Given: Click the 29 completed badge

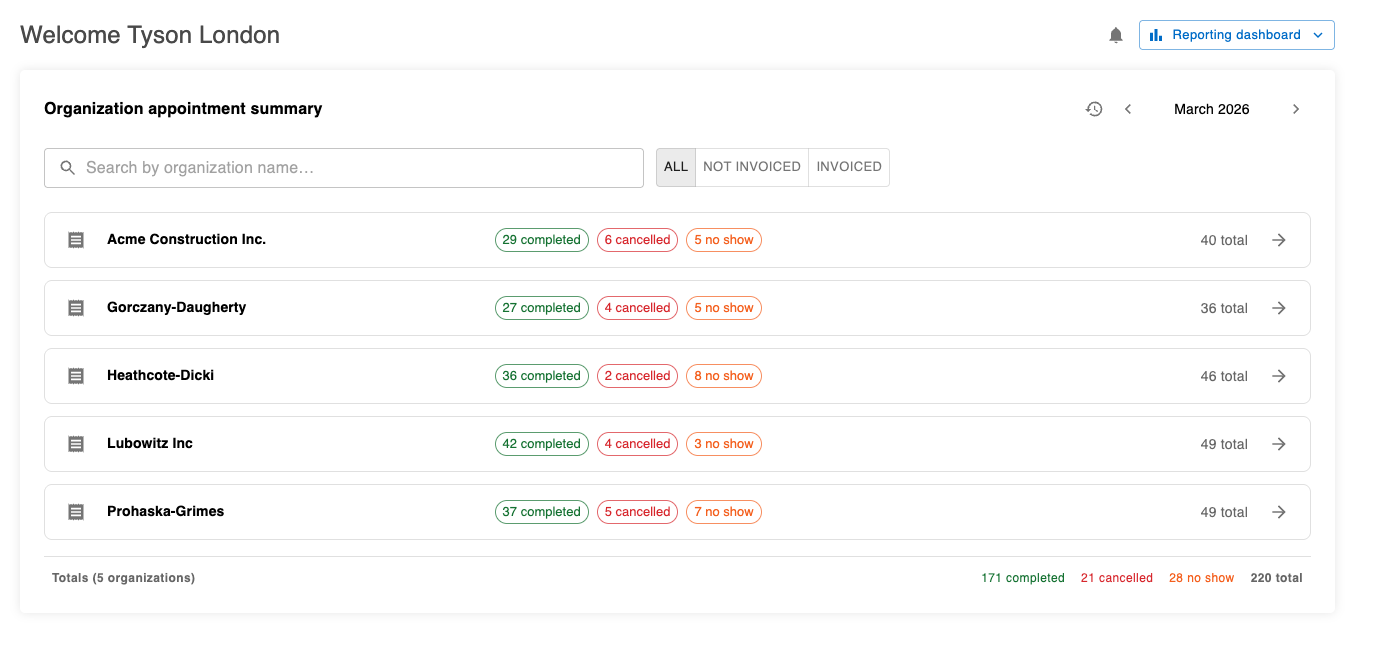Looking at the screenshot, I should pyautogui.click(x=541, y=240).
